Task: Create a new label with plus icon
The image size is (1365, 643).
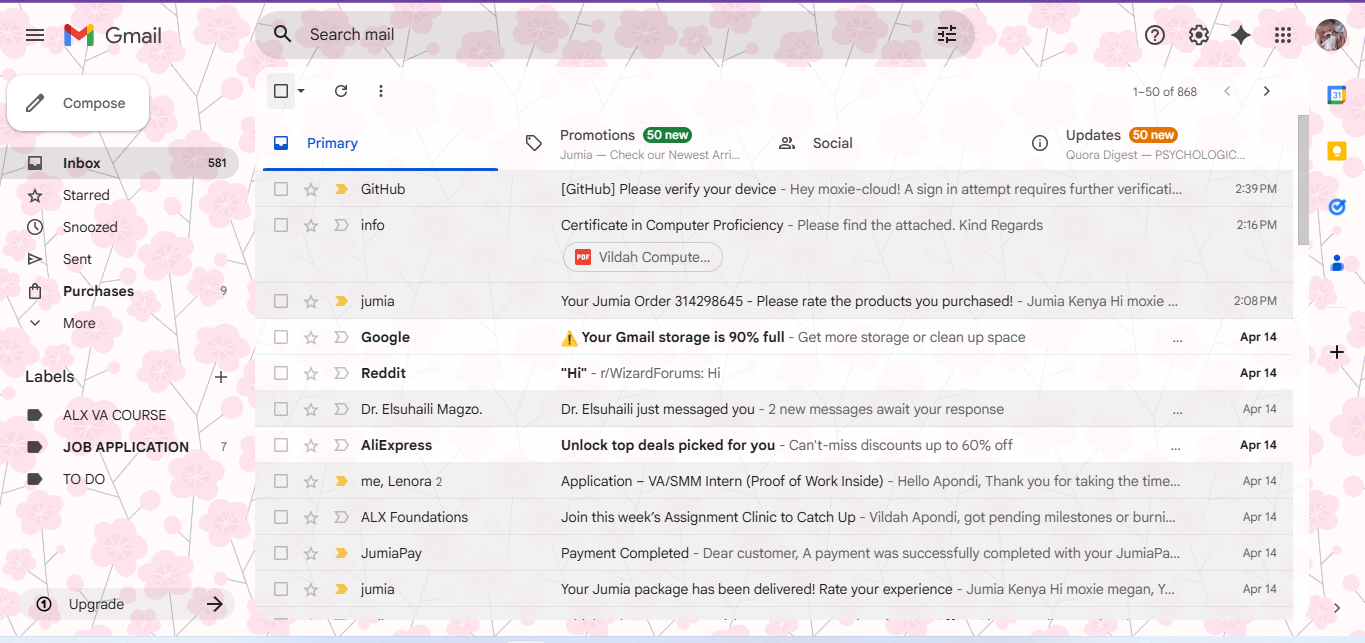Action: click(222, 377)
